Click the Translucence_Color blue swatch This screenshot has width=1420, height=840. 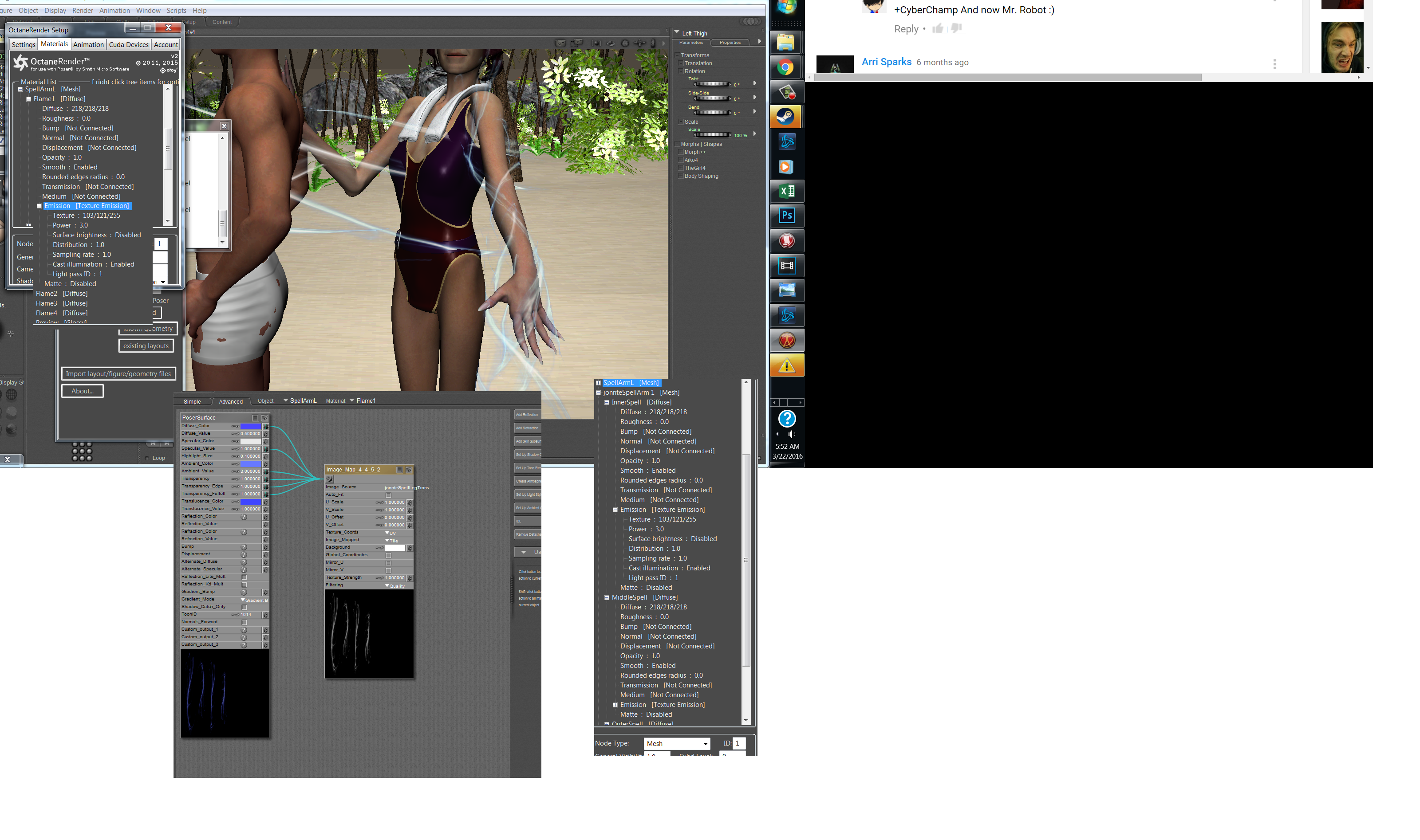click(250, 502)
